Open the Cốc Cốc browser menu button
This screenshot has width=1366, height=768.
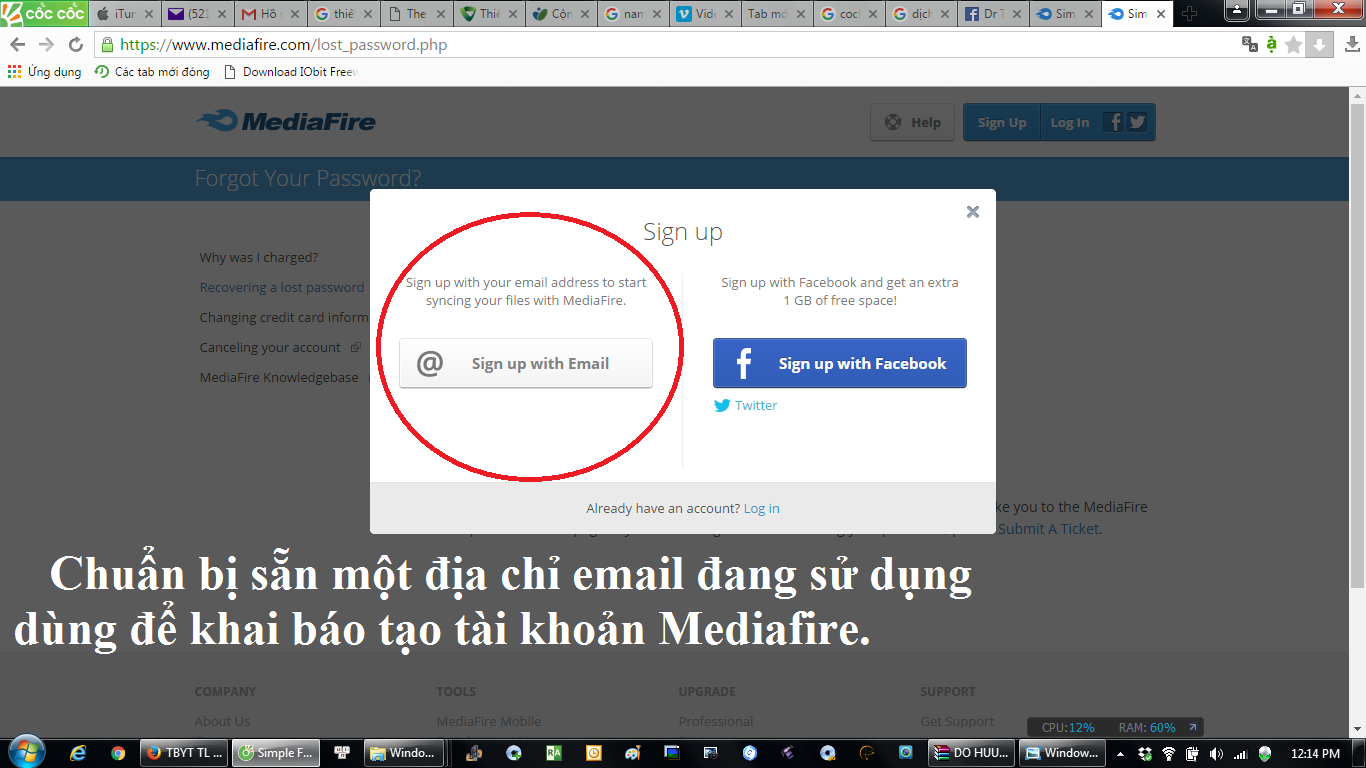[x=44, y=13]
